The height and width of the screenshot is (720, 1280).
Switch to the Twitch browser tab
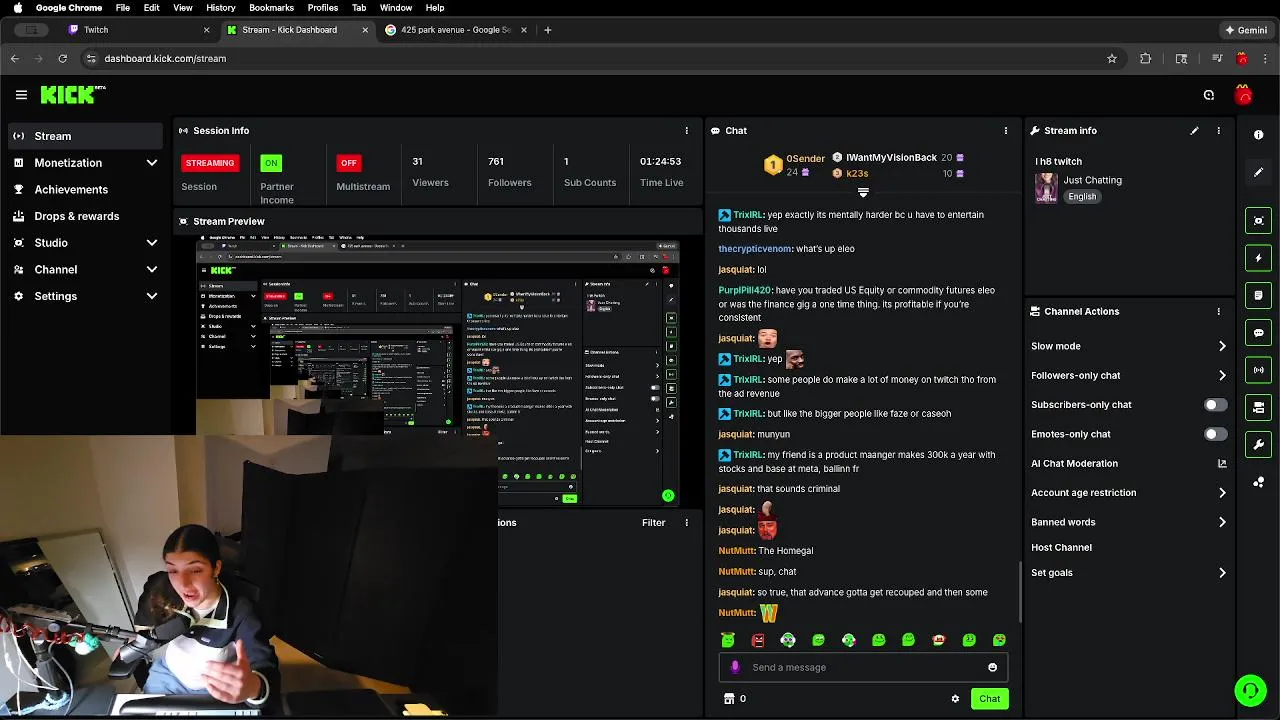[x=138, y=30]
